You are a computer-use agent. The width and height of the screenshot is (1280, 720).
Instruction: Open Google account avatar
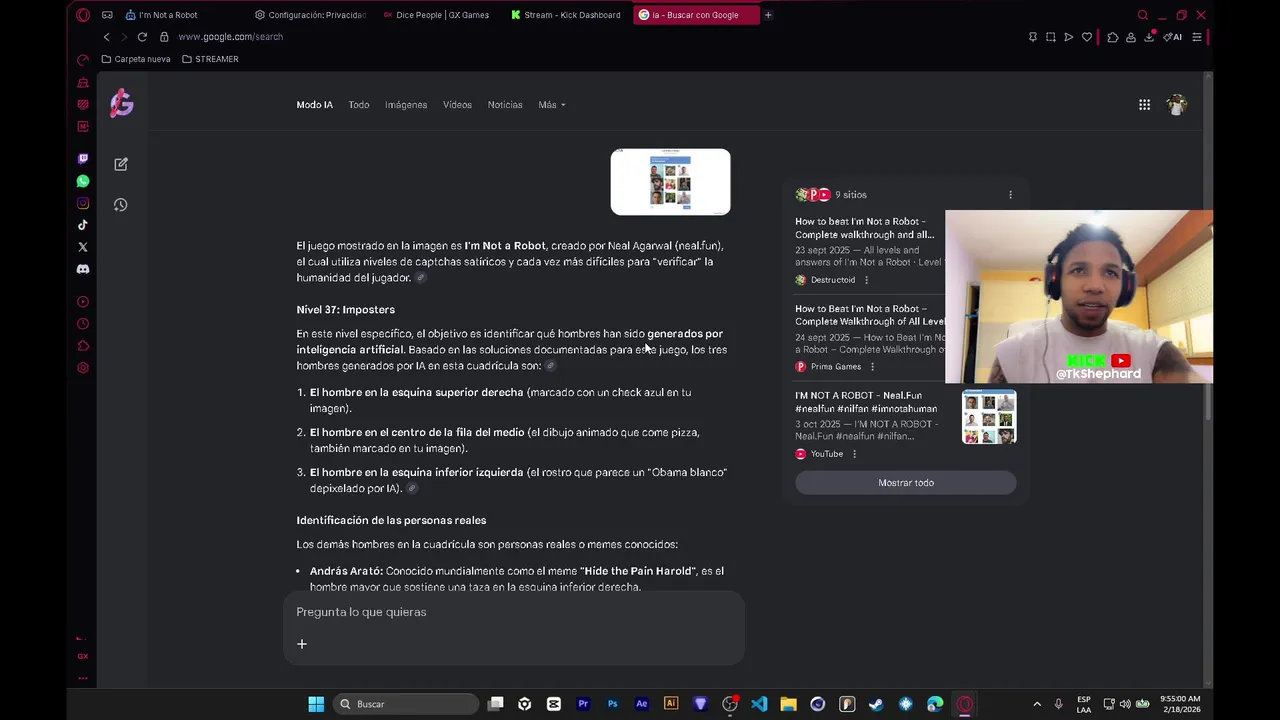coord(1177,104)
